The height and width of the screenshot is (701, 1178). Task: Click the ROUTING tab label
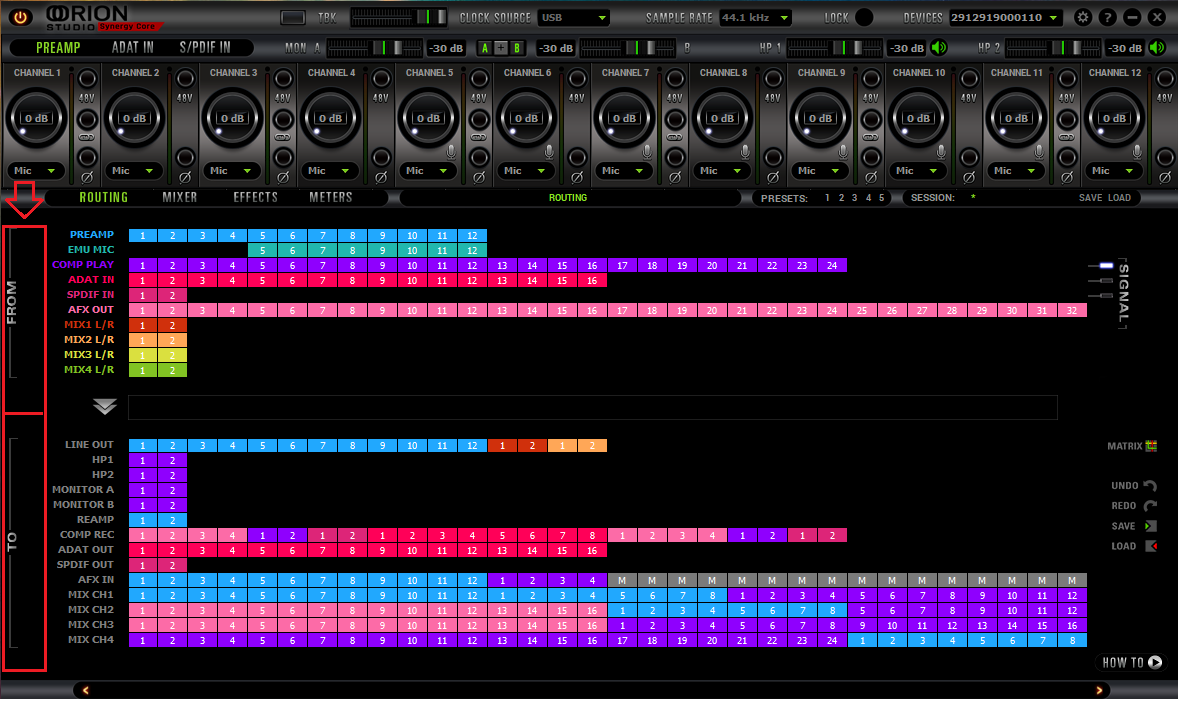click(104, 197)
